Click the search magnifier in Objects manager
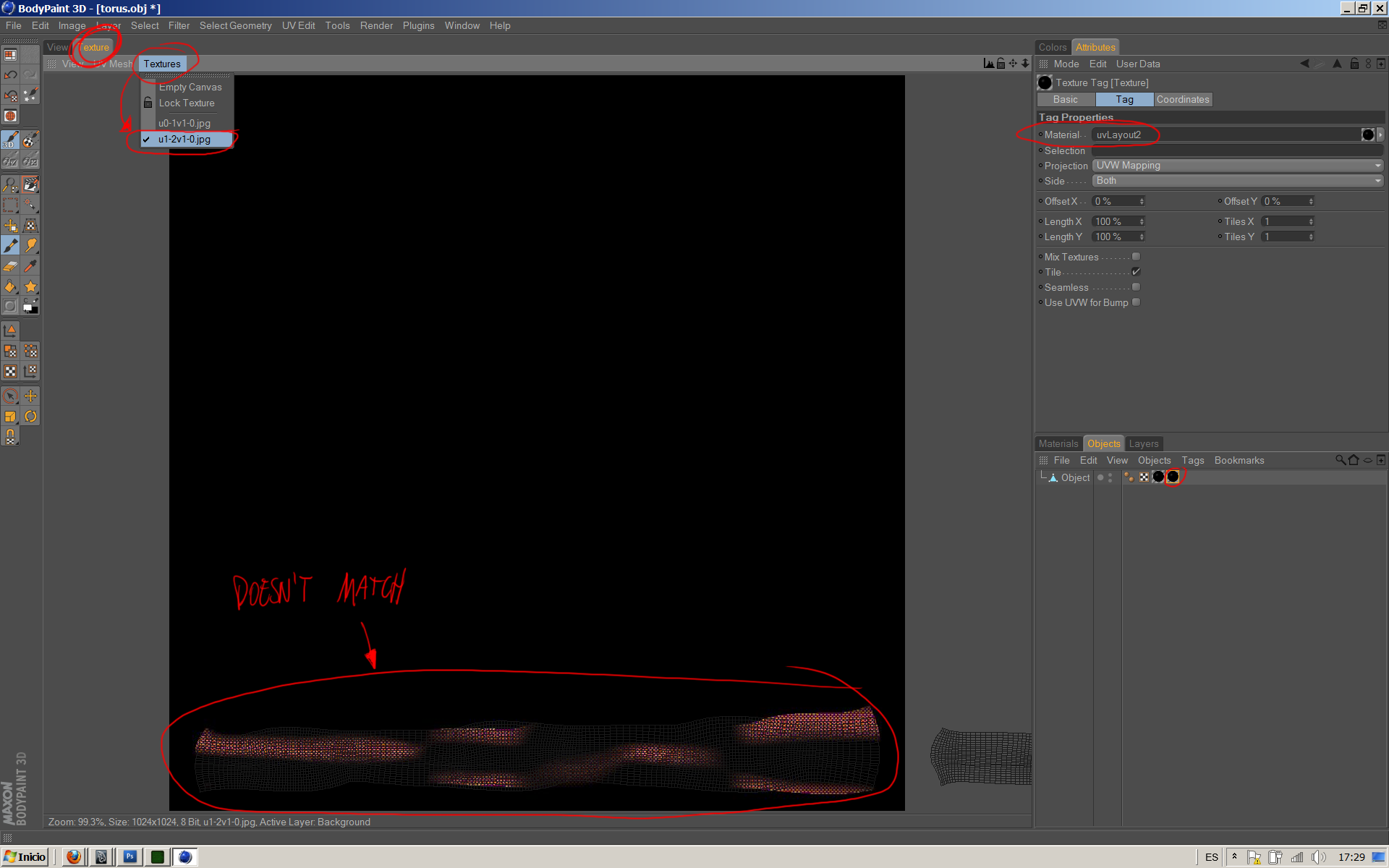1389x868 pixels. [1340, 460]
